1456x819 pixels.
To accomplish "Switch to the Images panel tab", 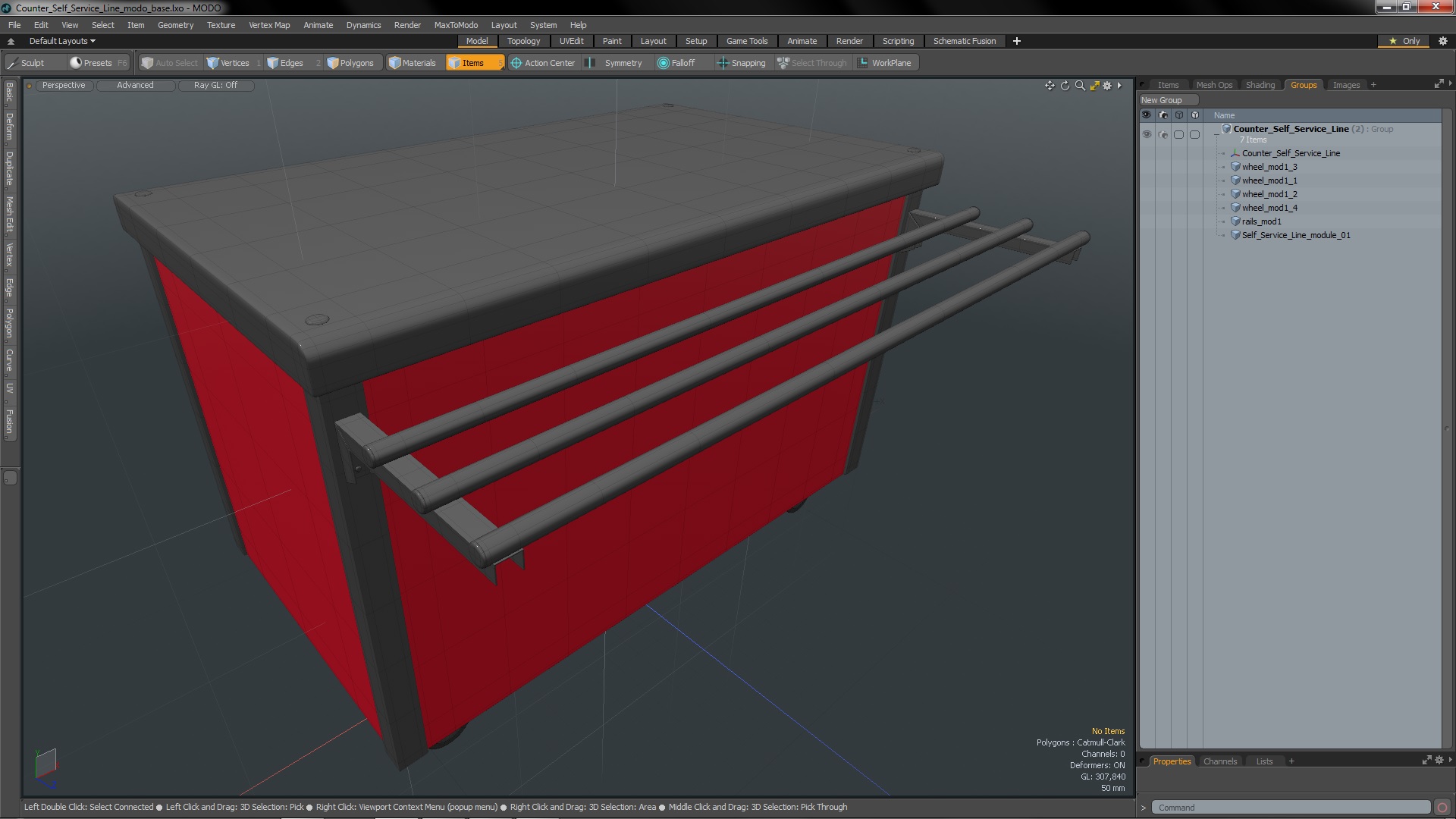I will point(1346,85).
